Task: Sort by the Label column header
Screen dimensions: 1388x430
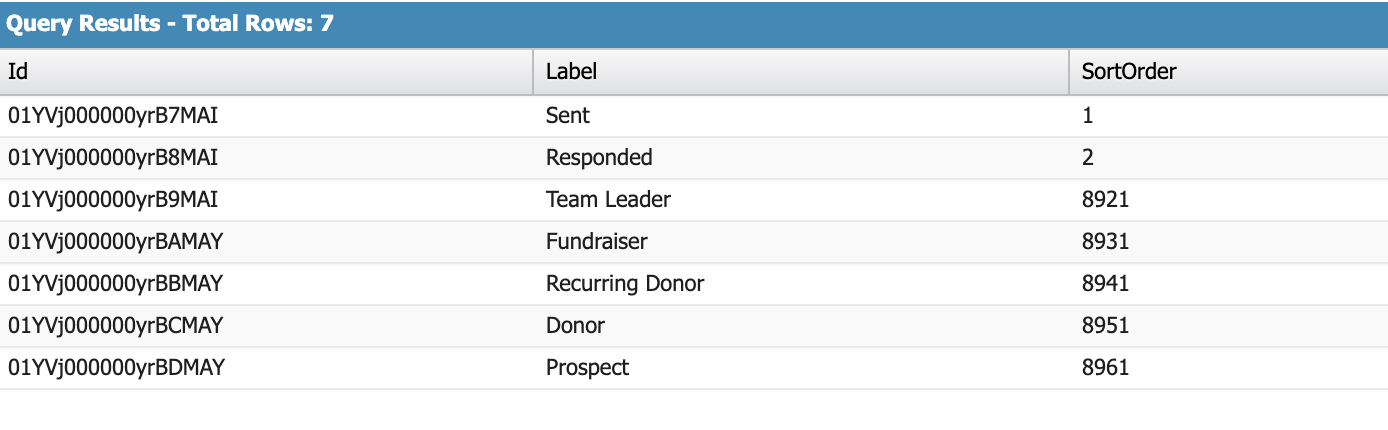Action: (x=571, y=72)
